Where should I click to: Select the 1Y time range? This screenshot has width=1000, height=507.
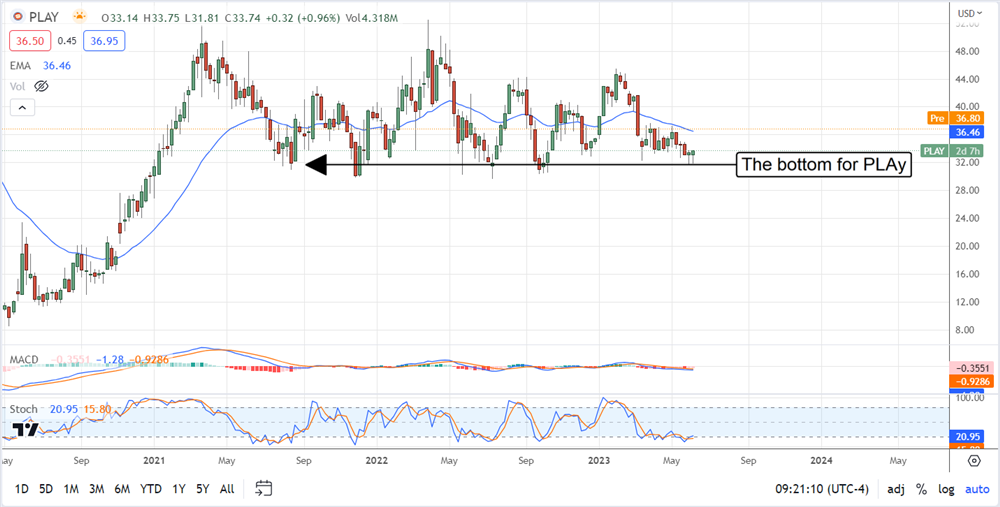(x=179, y=489)
